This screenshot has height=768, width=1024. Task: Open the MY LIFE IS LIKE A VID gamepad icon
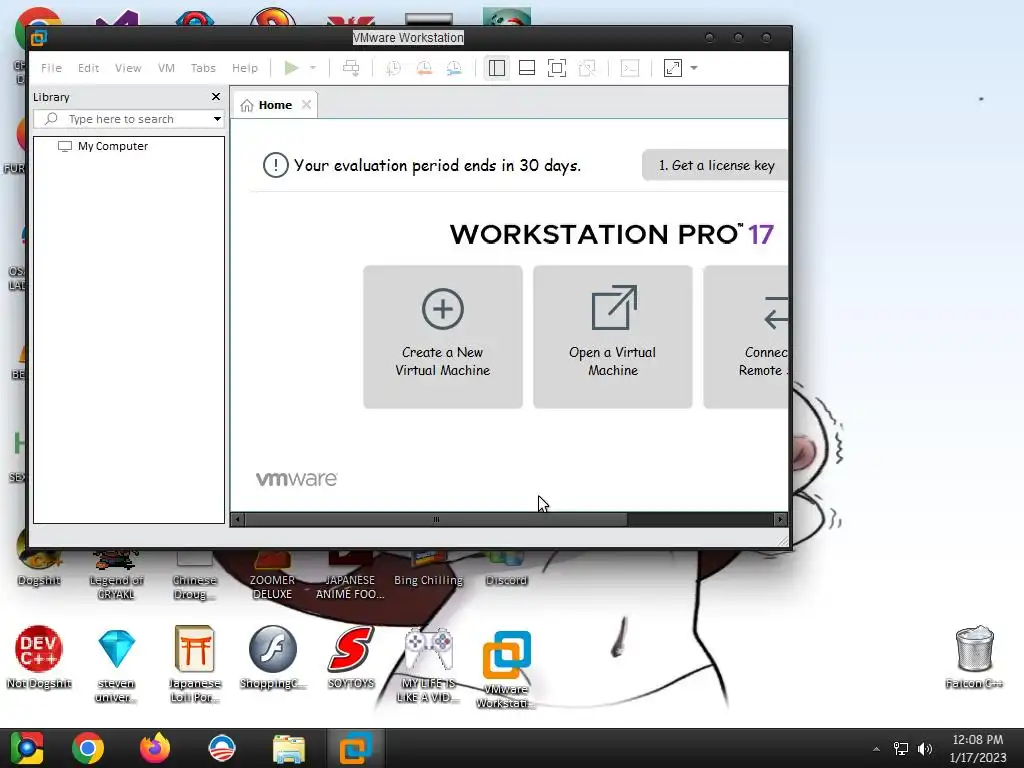(428, 665)
